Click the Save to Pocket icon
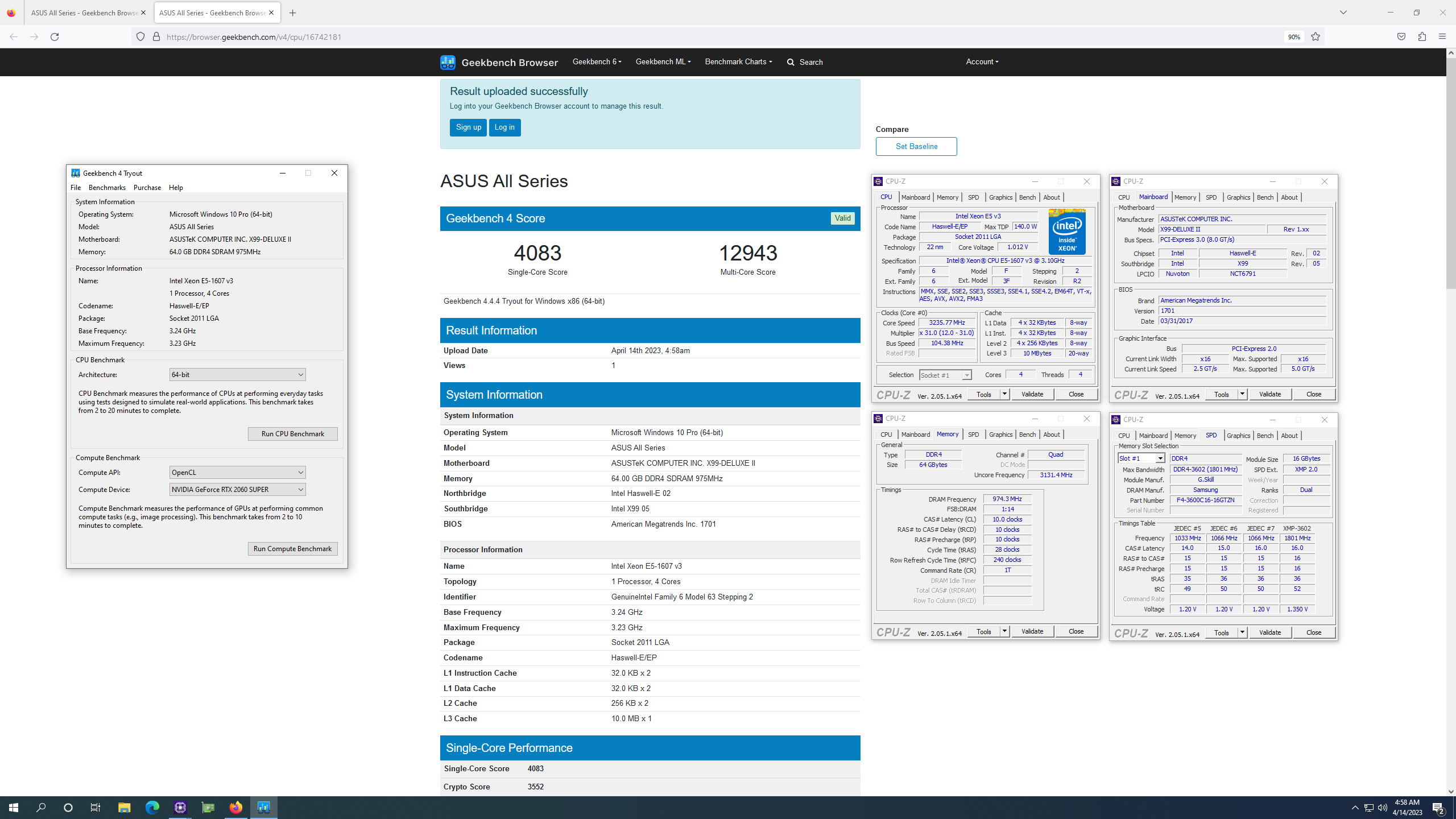Image resolution: width=1456 pixels, height=819 pixels. [x=1401, y=37]
